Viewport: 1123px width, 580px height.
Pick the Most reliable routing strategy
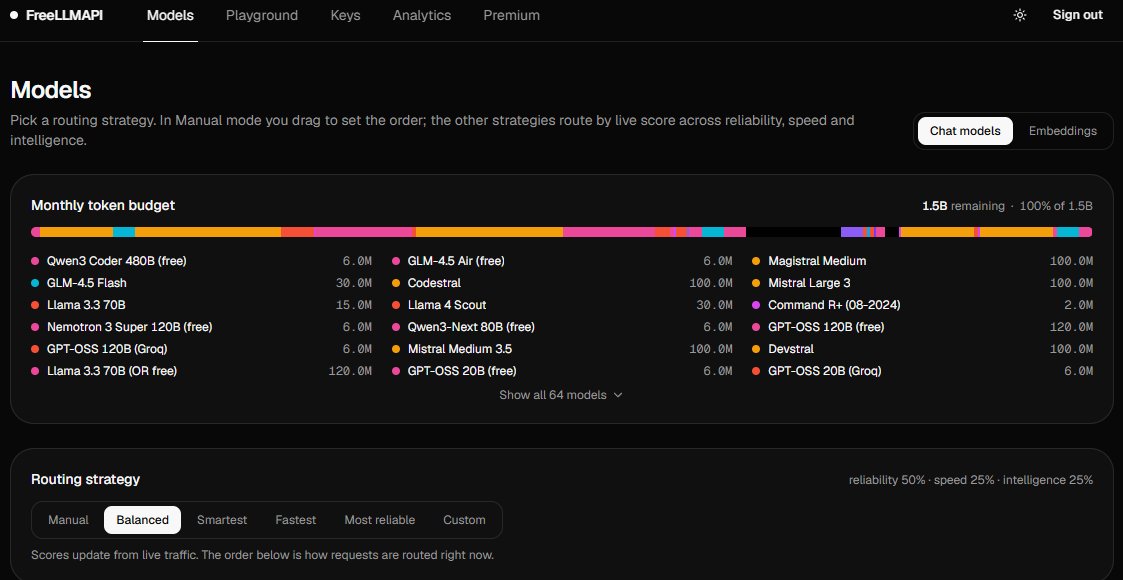coord(380,520)
